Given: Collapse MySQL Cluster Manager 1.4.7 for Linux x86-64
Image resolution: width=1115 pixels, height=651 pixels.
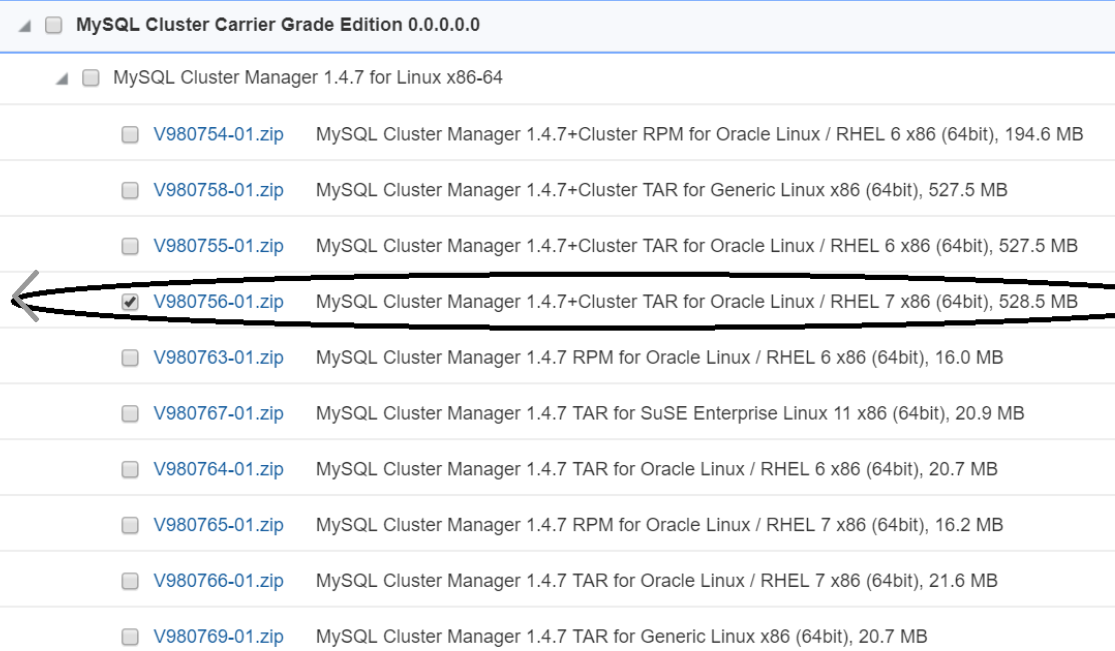Looking at the screenshot, I should click(63, 79).
